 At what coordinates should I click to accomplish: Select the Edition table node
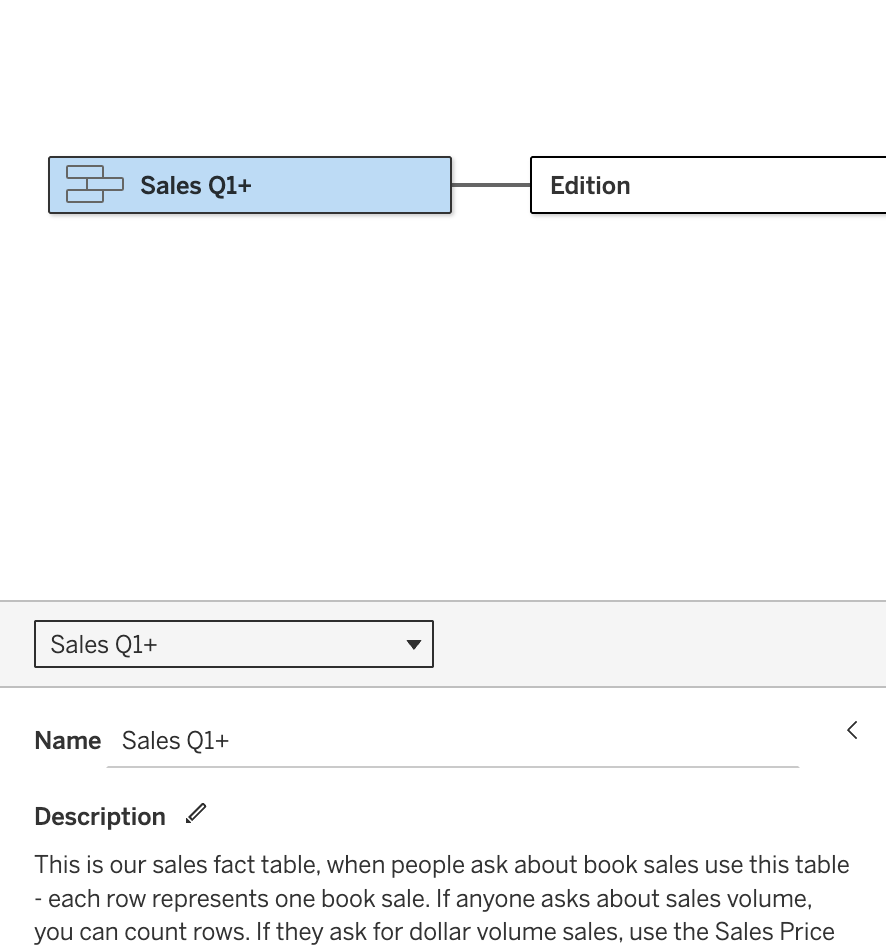(x=708, y=185)
